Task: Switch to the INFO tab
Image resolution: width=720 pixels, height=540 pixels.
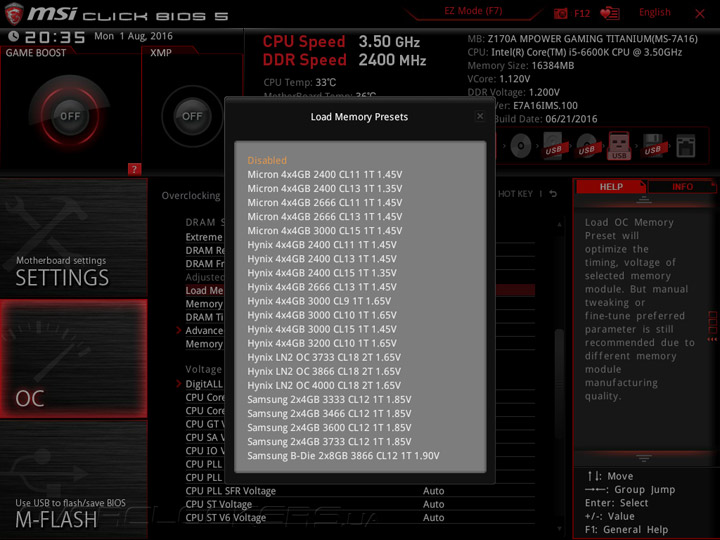Action: click(682, 186)
